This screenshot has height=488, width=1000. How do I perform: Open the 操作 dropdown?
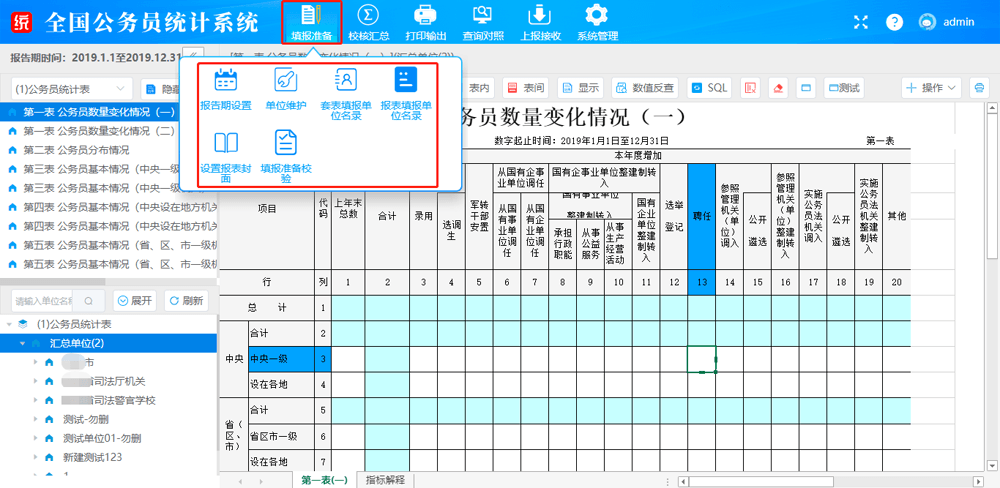click(x=931, y=88)
